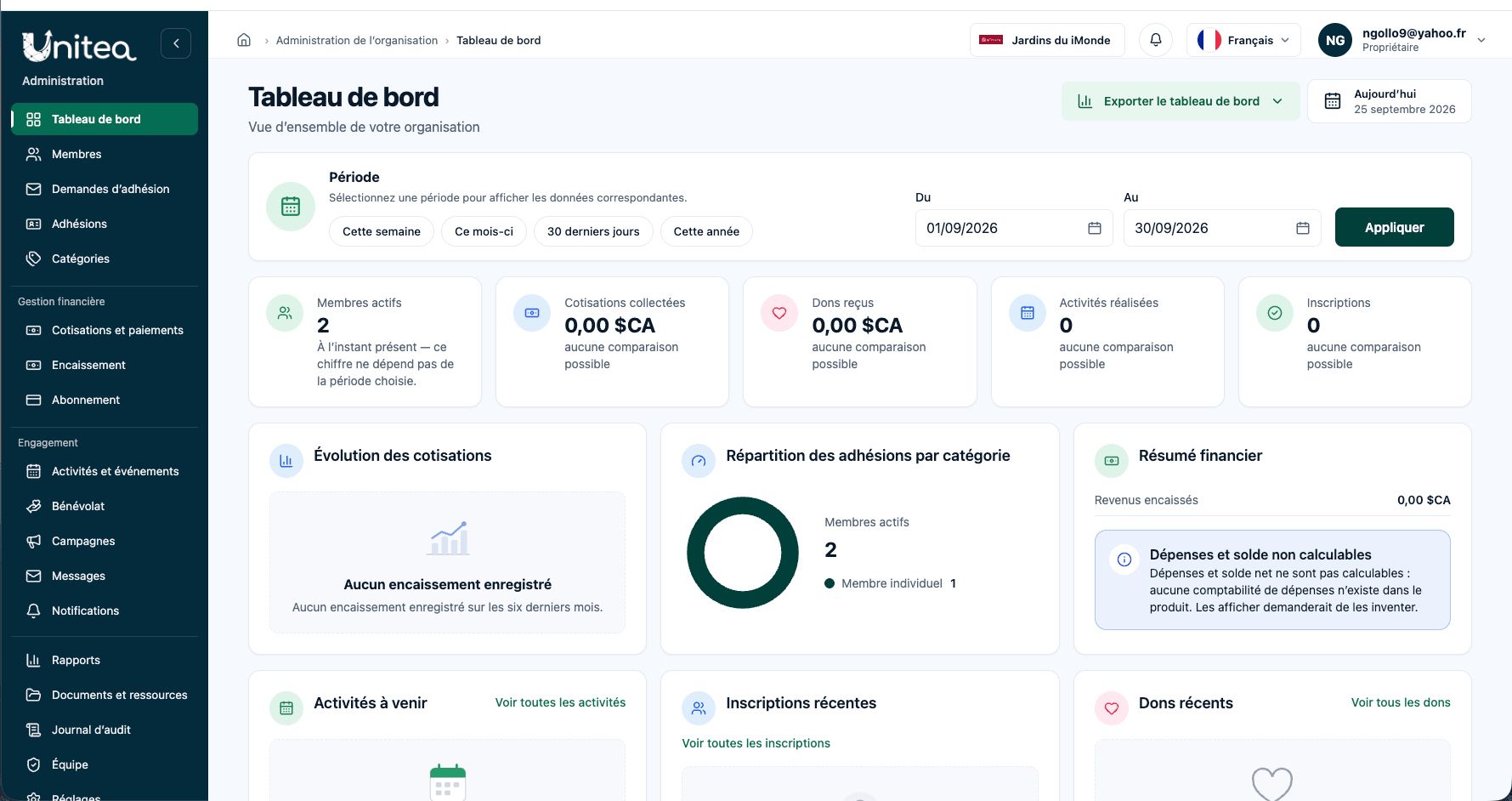Image resolution: width=1512 pixels, height=801 pixels.
Task: Select the Ce mois-ci period chip
Action: pyautogui.click(x=484, y=231)
